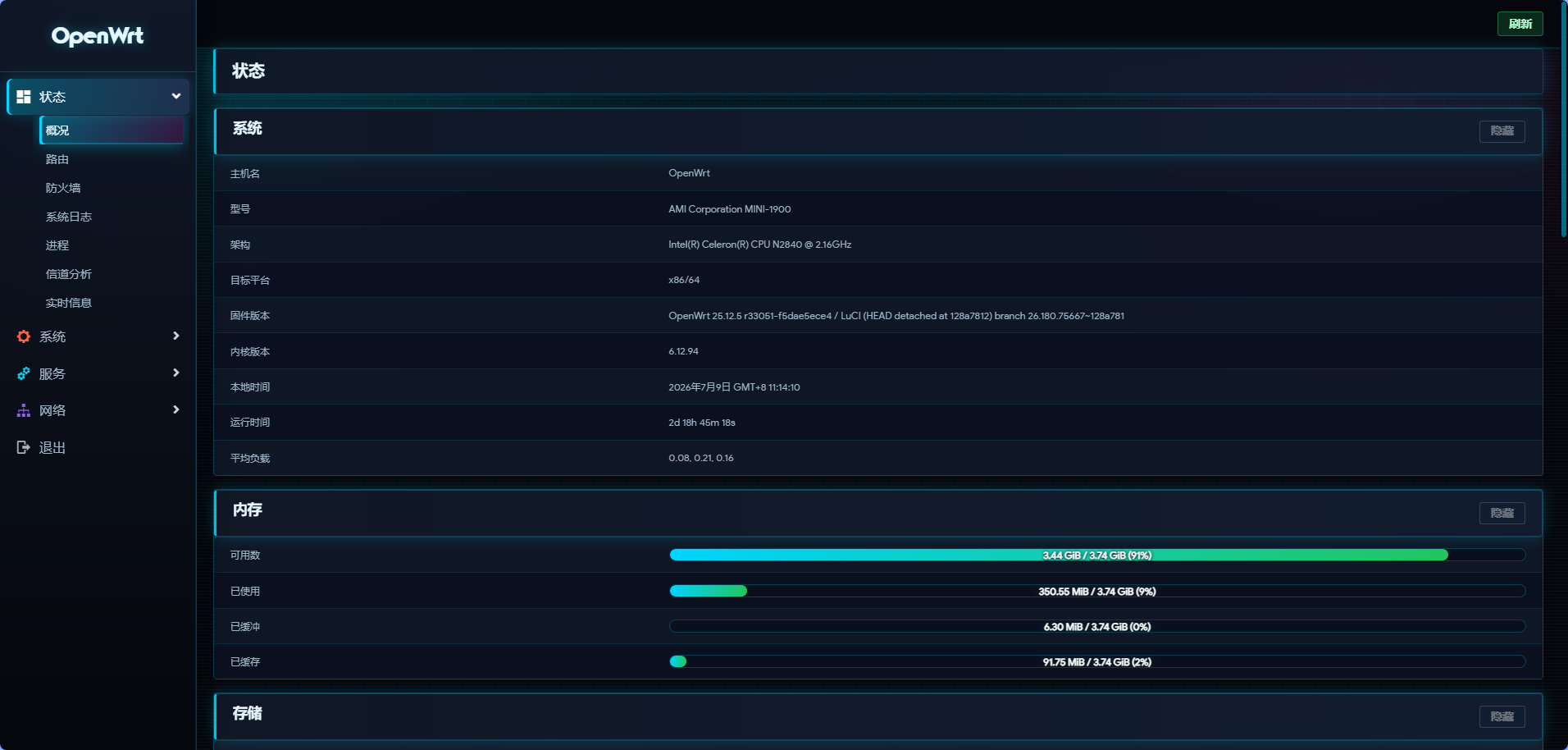Viewport: 1568px width, 750px height.
Task: Click the OpenWrt logo
Action: click(98, 35)
